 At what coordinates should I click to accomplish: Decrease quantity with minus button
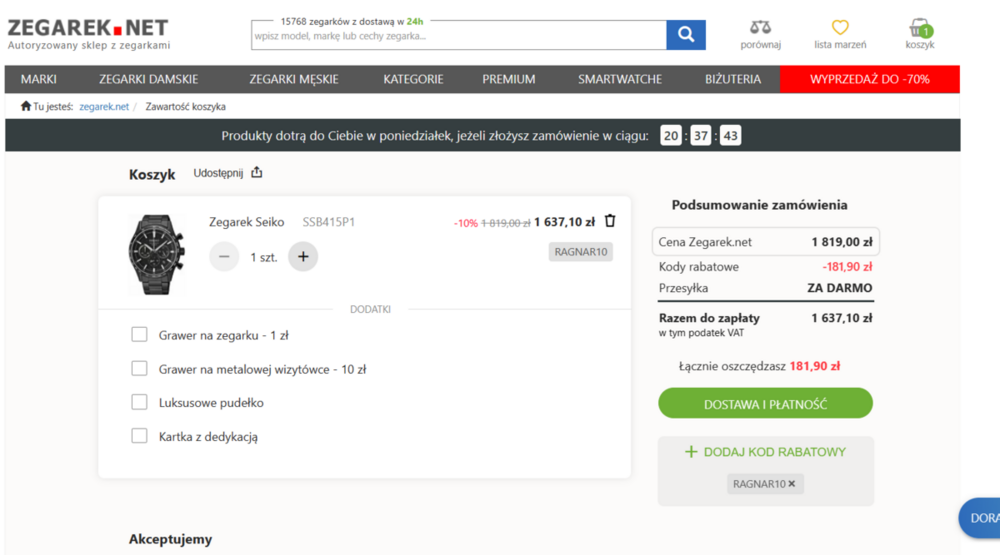[224, 257]
